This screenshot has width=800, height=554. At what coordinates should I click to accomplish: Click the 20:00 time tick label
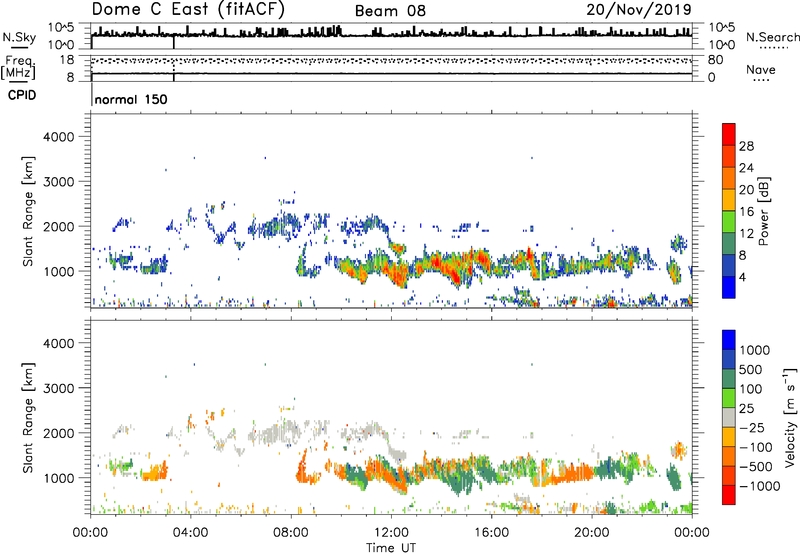click(x=591, y=533)
